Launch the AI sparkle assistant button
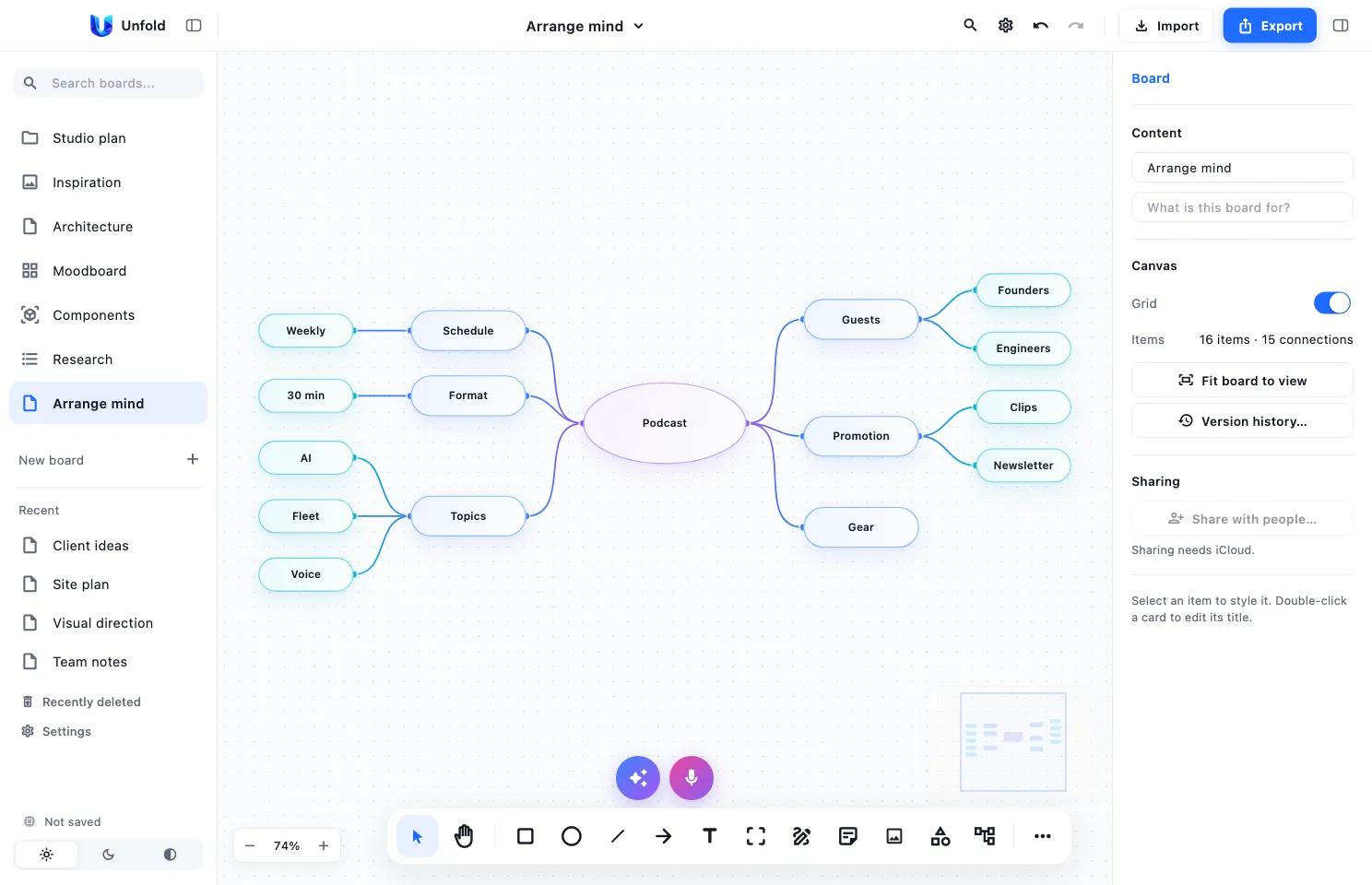Screen dimensions: 1372x885 (638, 778)
